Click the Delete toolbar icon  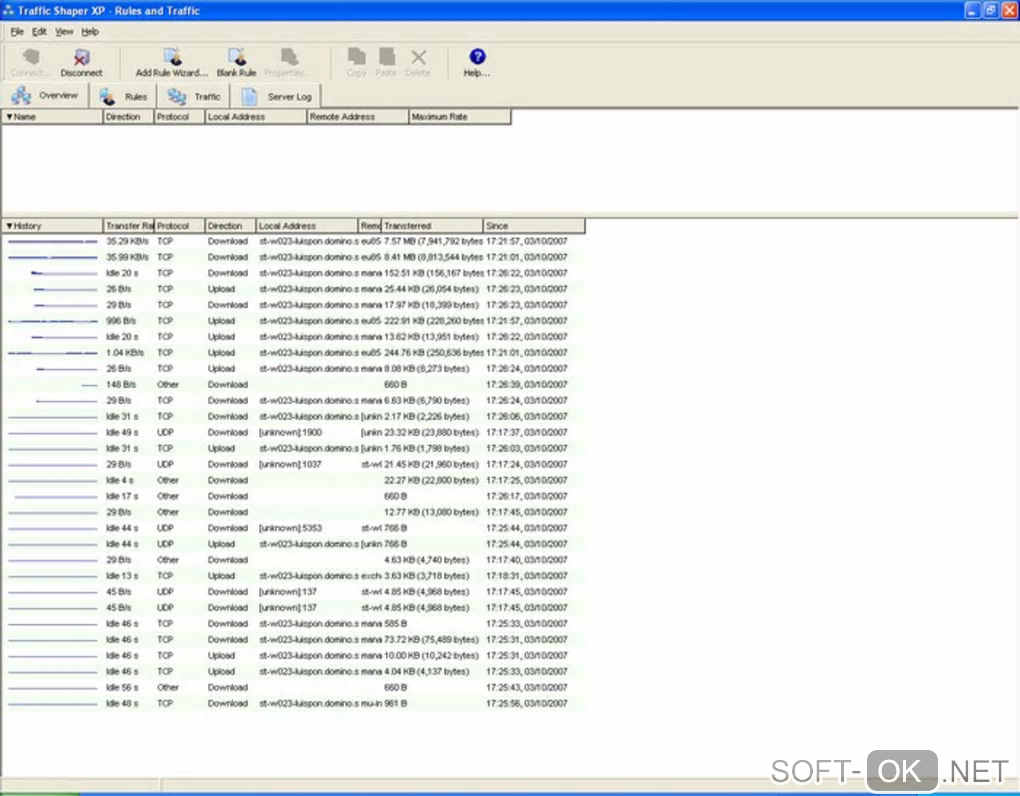(x=418, y=63)
